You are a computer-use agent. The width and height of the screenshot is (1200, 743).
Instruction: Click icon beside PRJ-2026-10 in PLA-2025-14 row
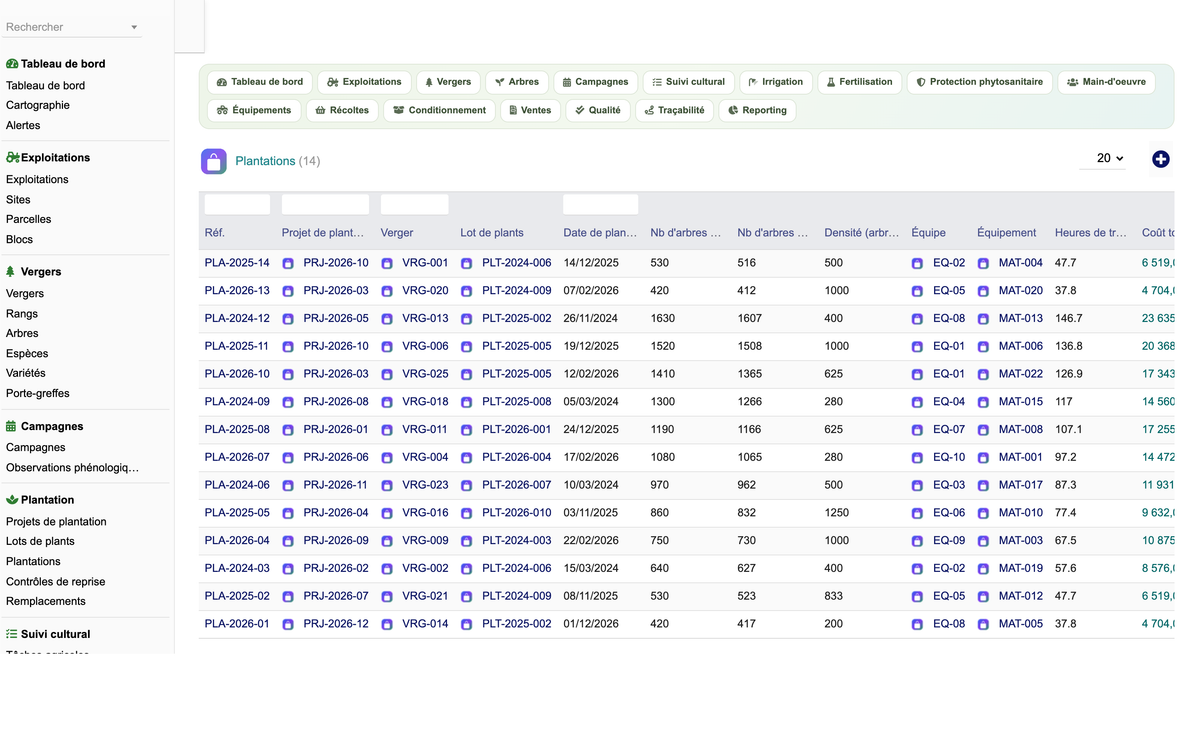[288, 263]
